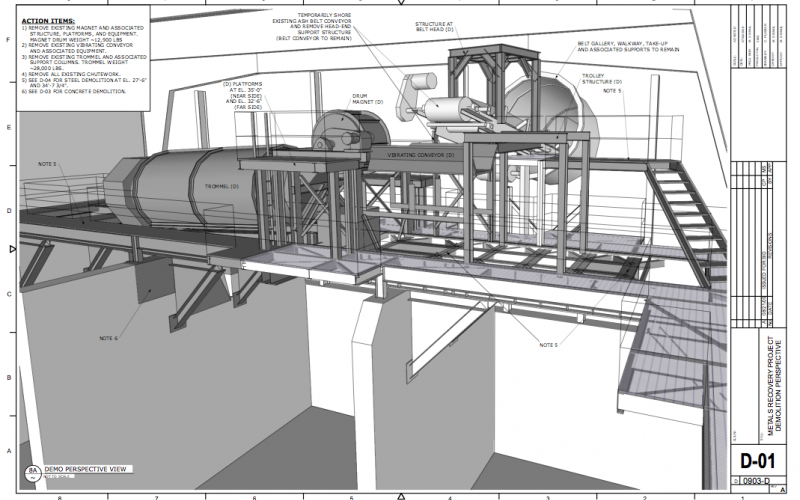
Task: Click the Action Items heading
Action: [46, 19]
